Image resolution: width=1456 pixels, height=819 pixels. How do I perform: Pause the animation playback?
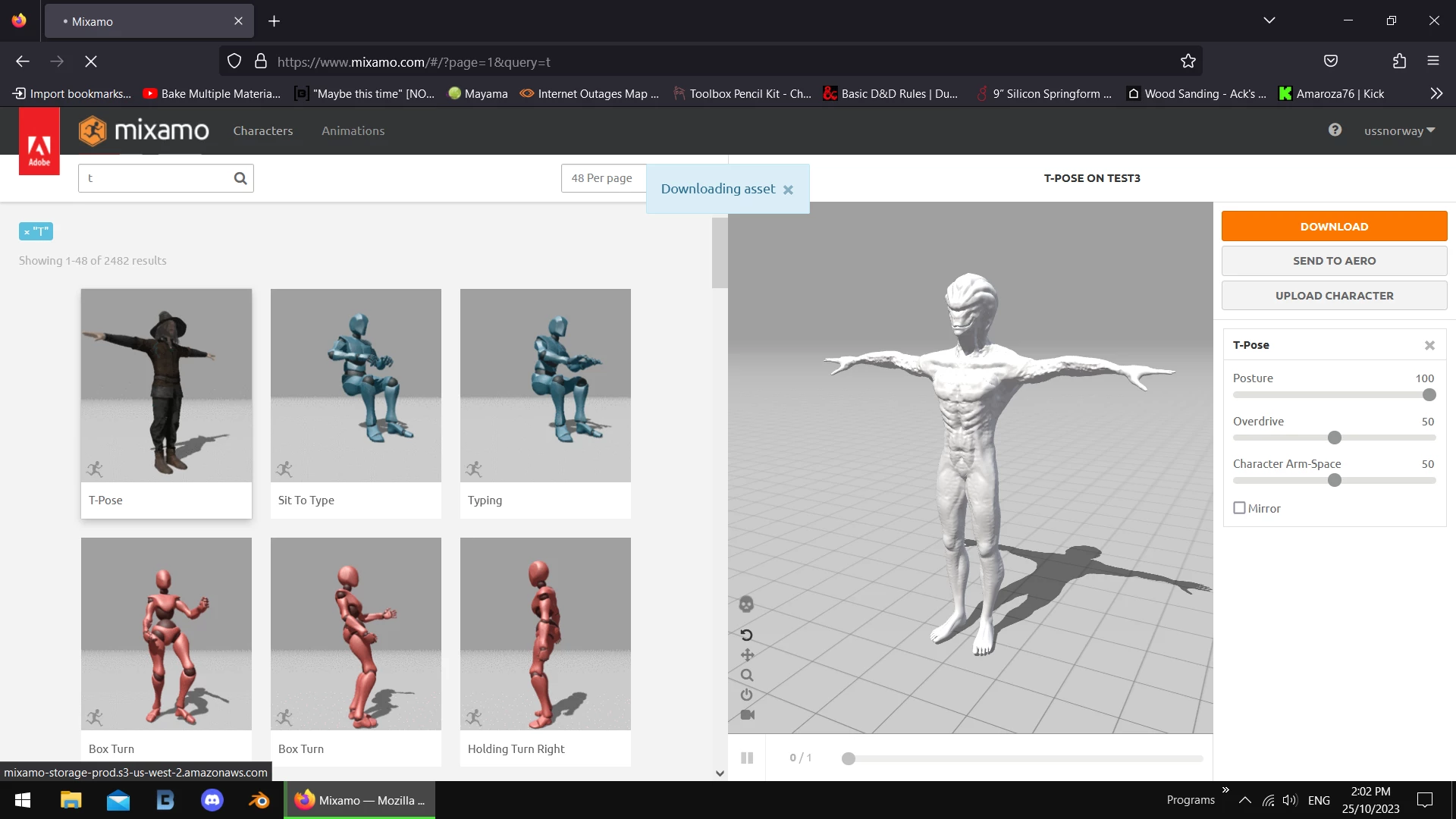(747, 758)
